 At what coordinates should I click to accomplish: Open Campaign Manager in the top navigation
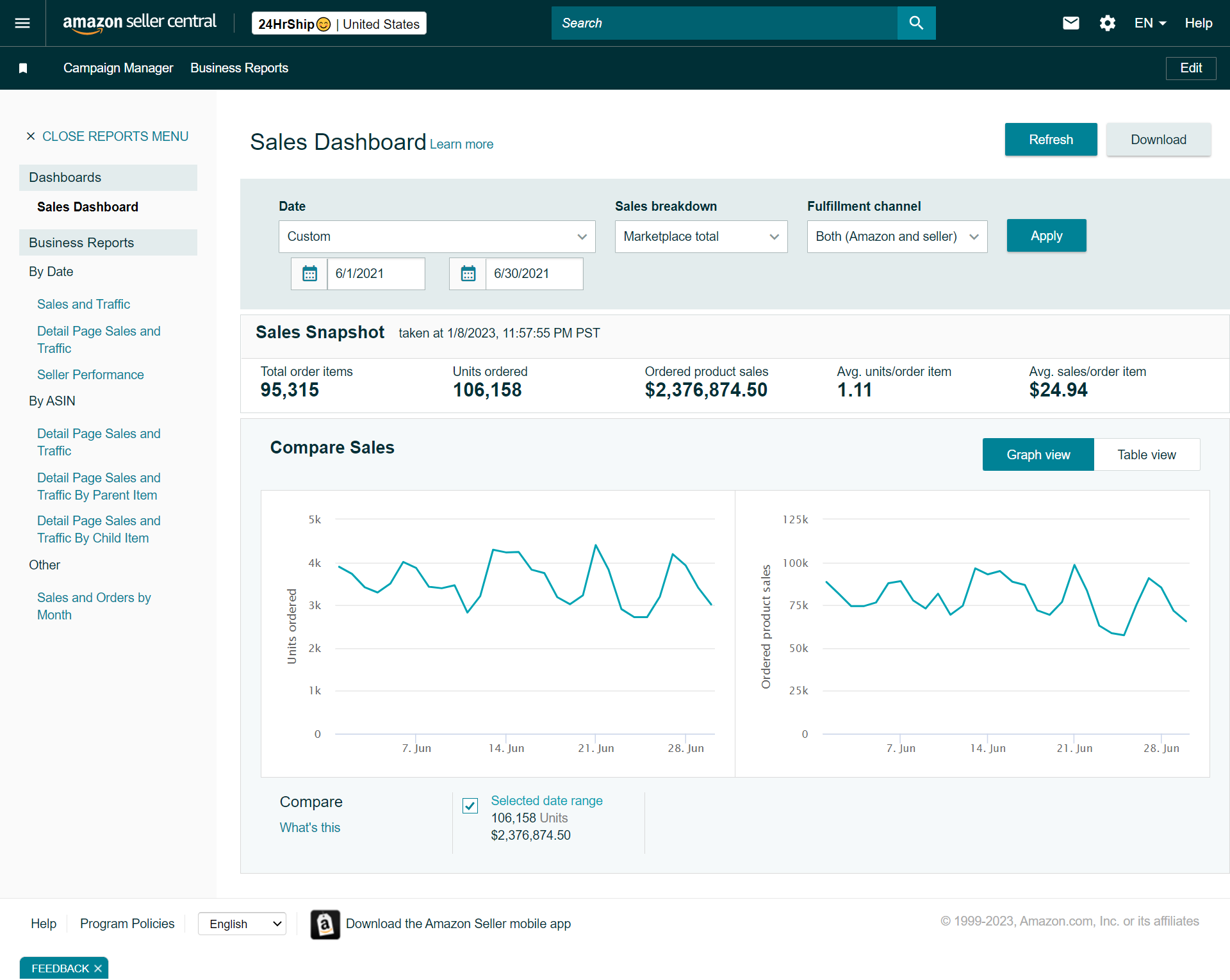[118, 68]
